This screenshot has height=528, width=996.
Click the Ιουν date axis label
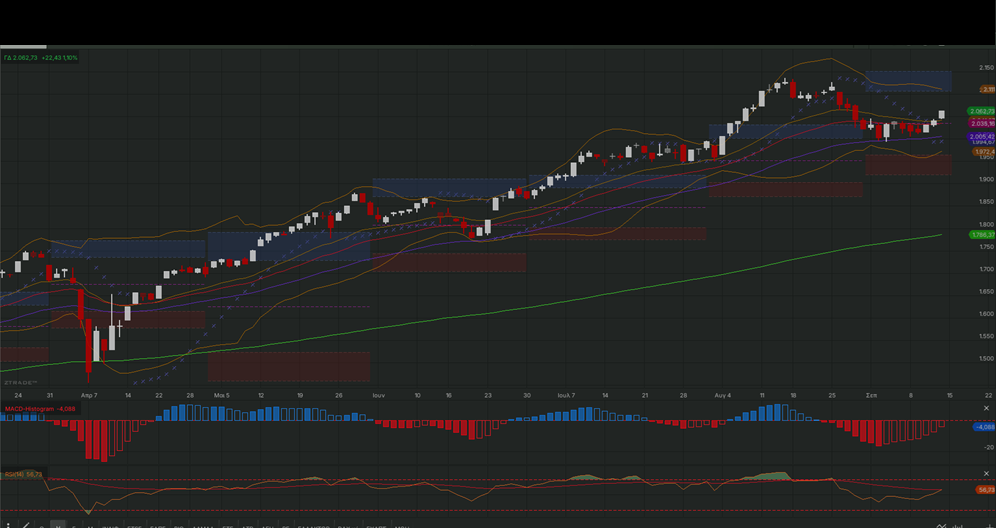point(379,395)
